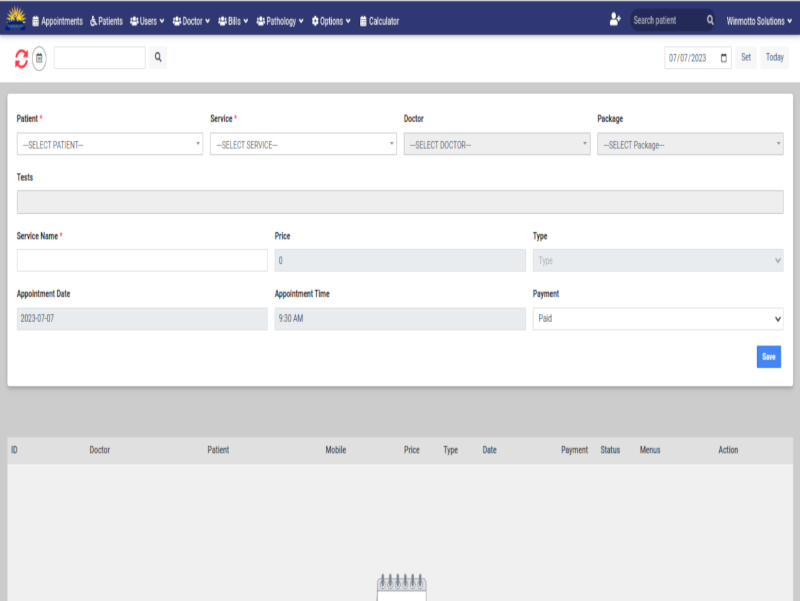Open the --SELECT PATIENT-- dropdown
This screenshot has height=601, width=800.
(x=108, y=144)
